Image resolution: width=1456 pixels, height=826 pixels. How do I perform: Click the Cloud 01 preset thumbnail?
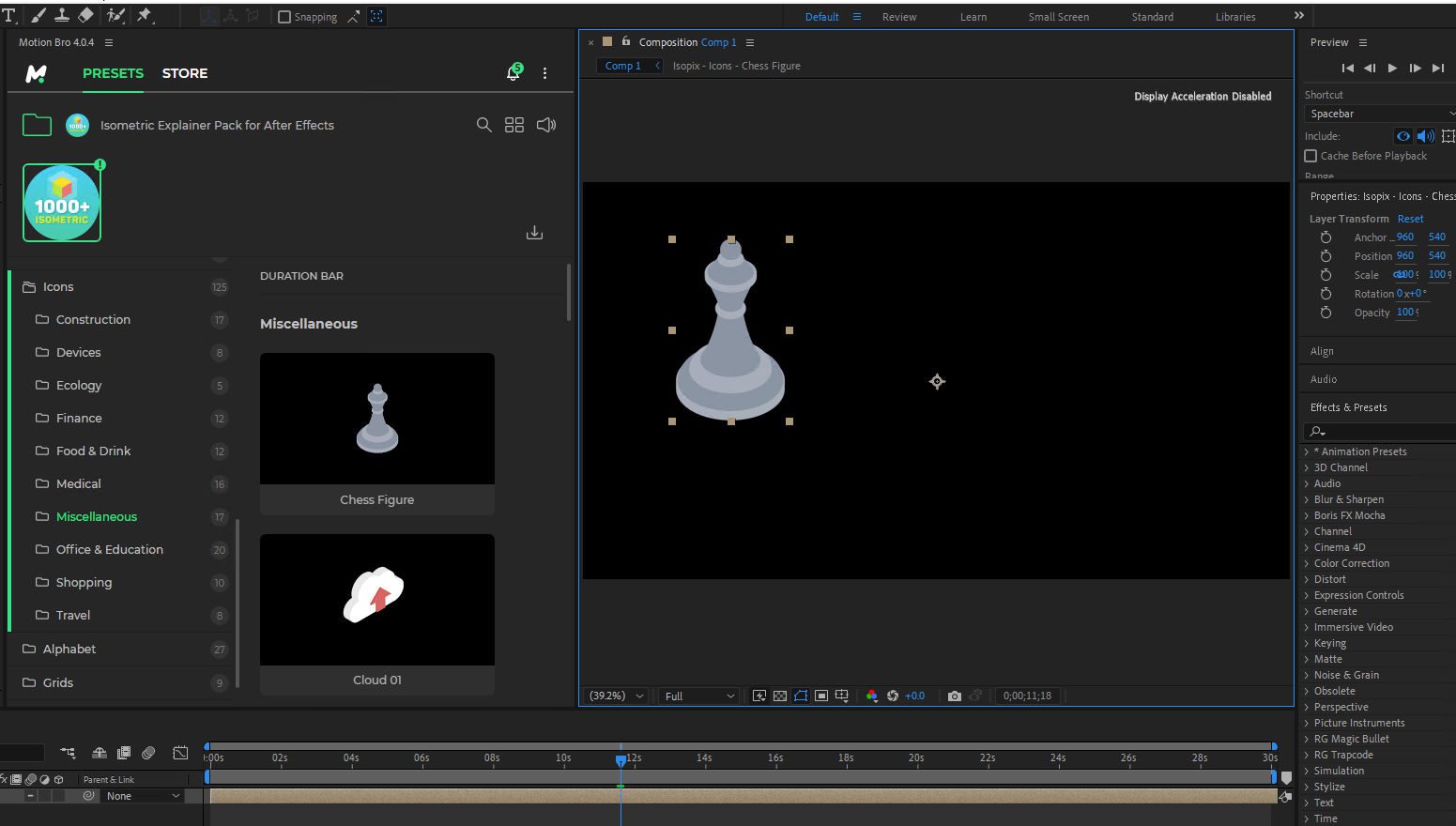(377, 600)
